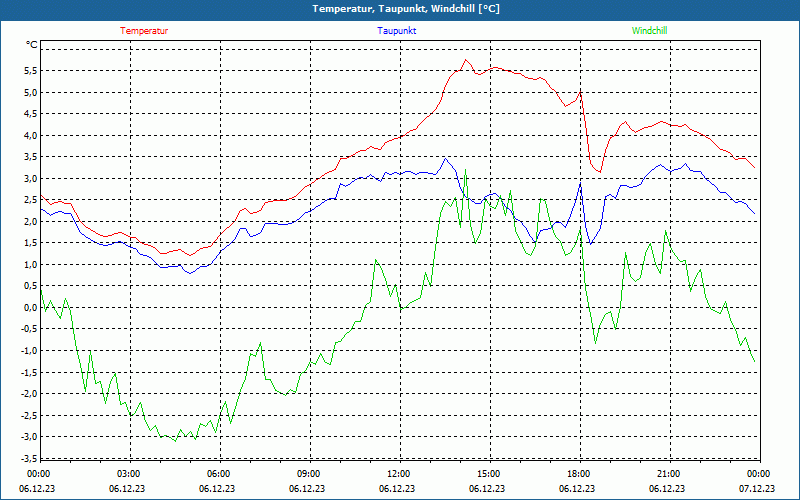Click the blue dew point peak near 13:30

(445, 159)
